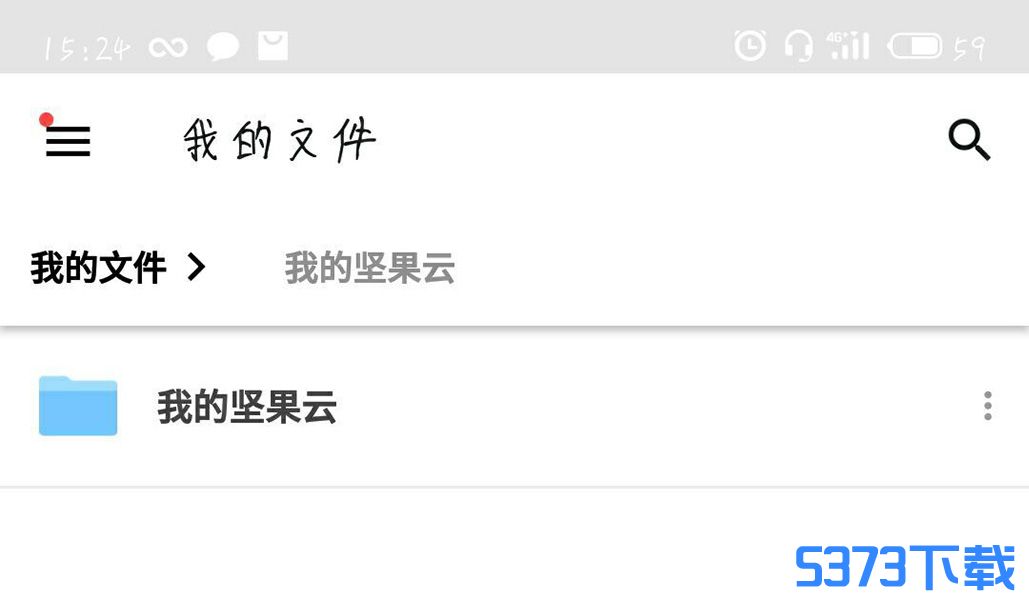Tap the 4G signal strength icon
Screen dimensions: 1029x600
[x=848, y=45]
